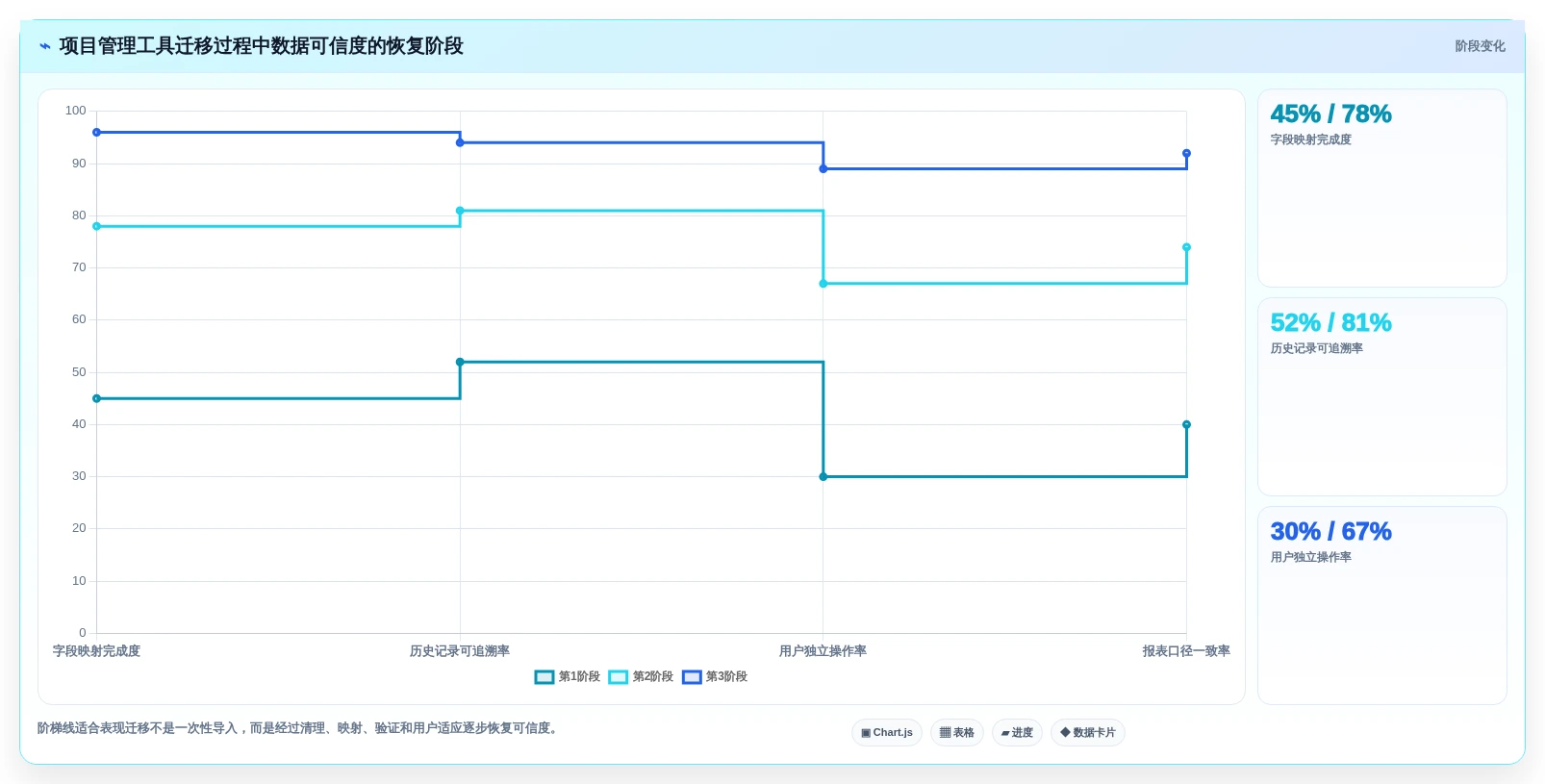Screen dimensions: 1545x784
Task: Click 第1阶段 data point at 30
Action: click(x=823, y=476)
